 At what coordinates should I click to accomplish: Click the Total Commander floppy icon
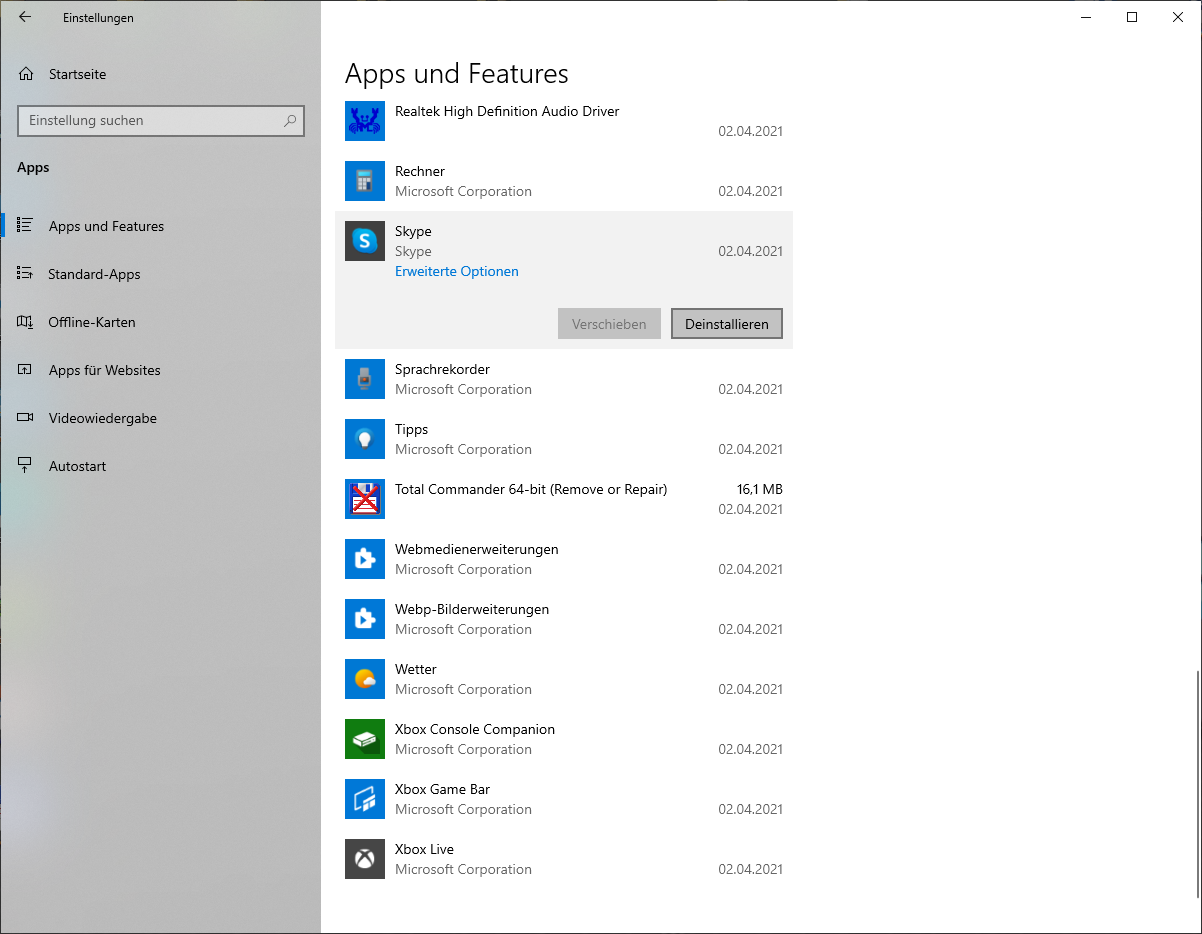tap(365, 499)
